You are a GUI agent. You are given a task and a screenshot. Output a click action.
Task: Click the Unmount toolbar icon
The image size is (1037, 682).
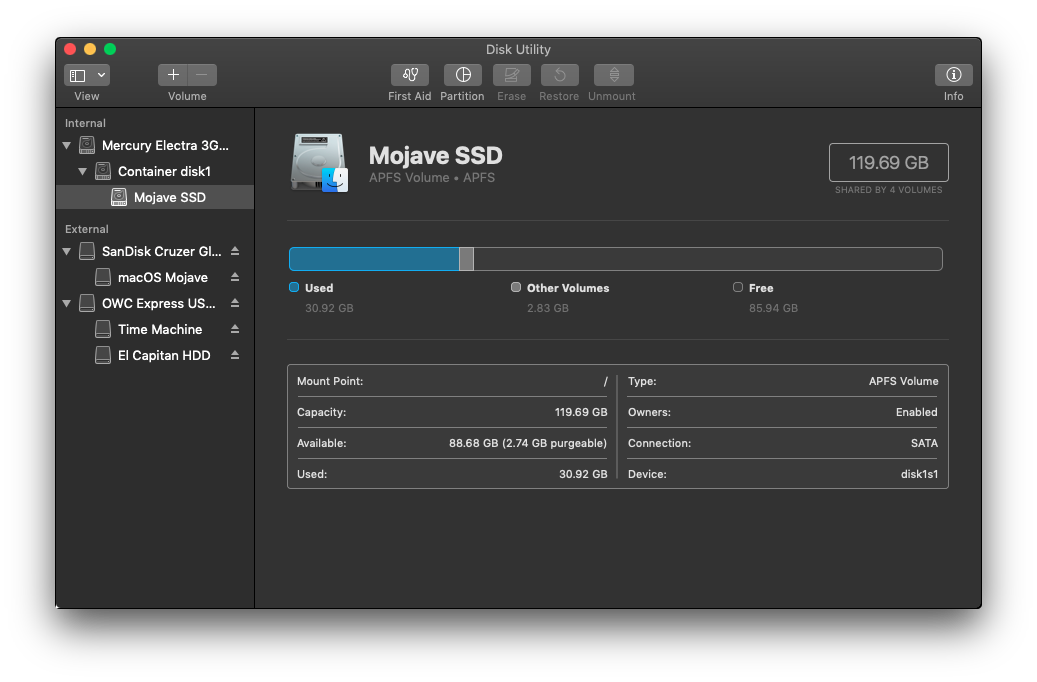tap(614, 75)
